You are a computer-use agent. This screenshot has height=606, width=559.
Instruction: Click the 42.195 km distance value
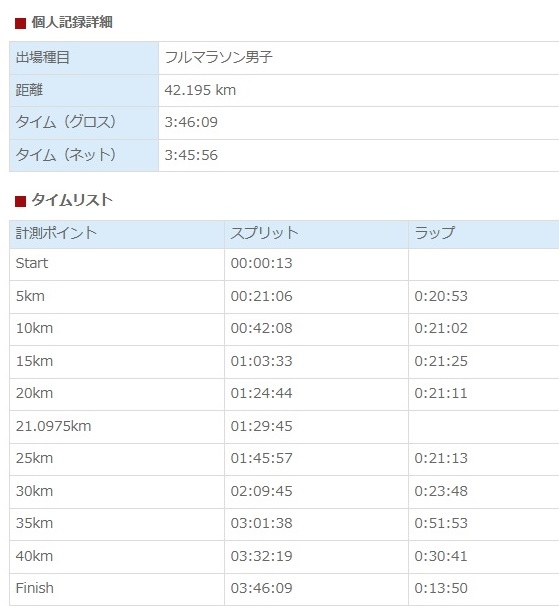coord(200,90)
